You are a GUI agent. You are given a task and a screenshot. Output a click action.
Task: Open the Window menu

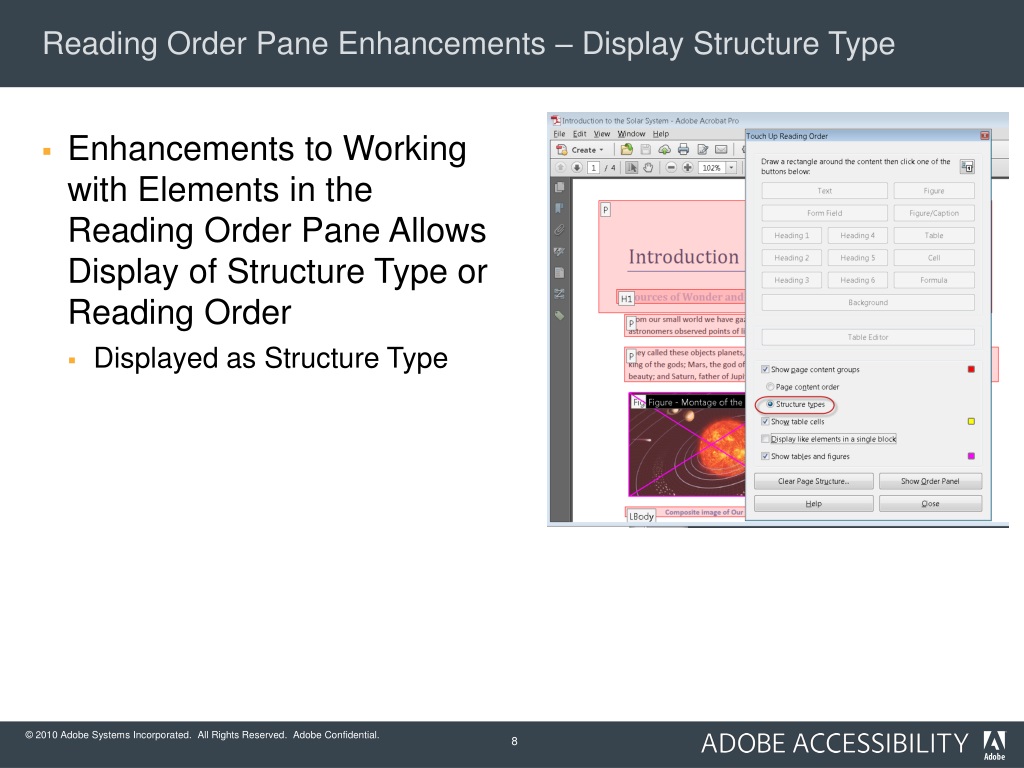click(632, 134)
